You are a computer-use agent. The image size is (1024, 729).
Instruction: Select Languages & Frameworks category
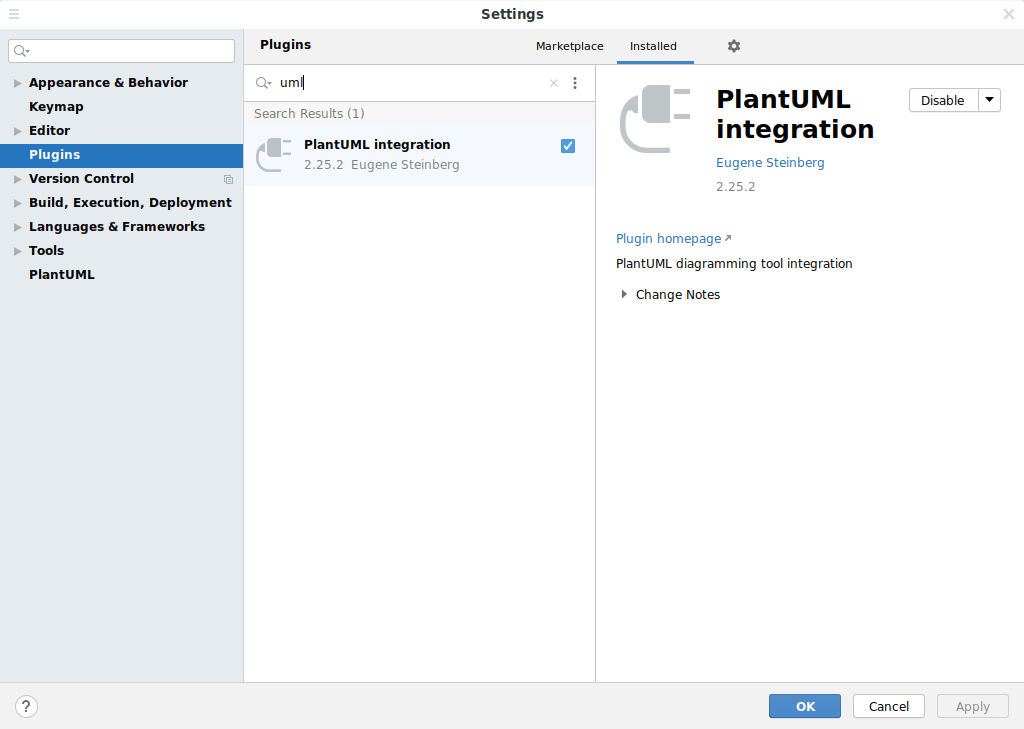click(117, 227)
